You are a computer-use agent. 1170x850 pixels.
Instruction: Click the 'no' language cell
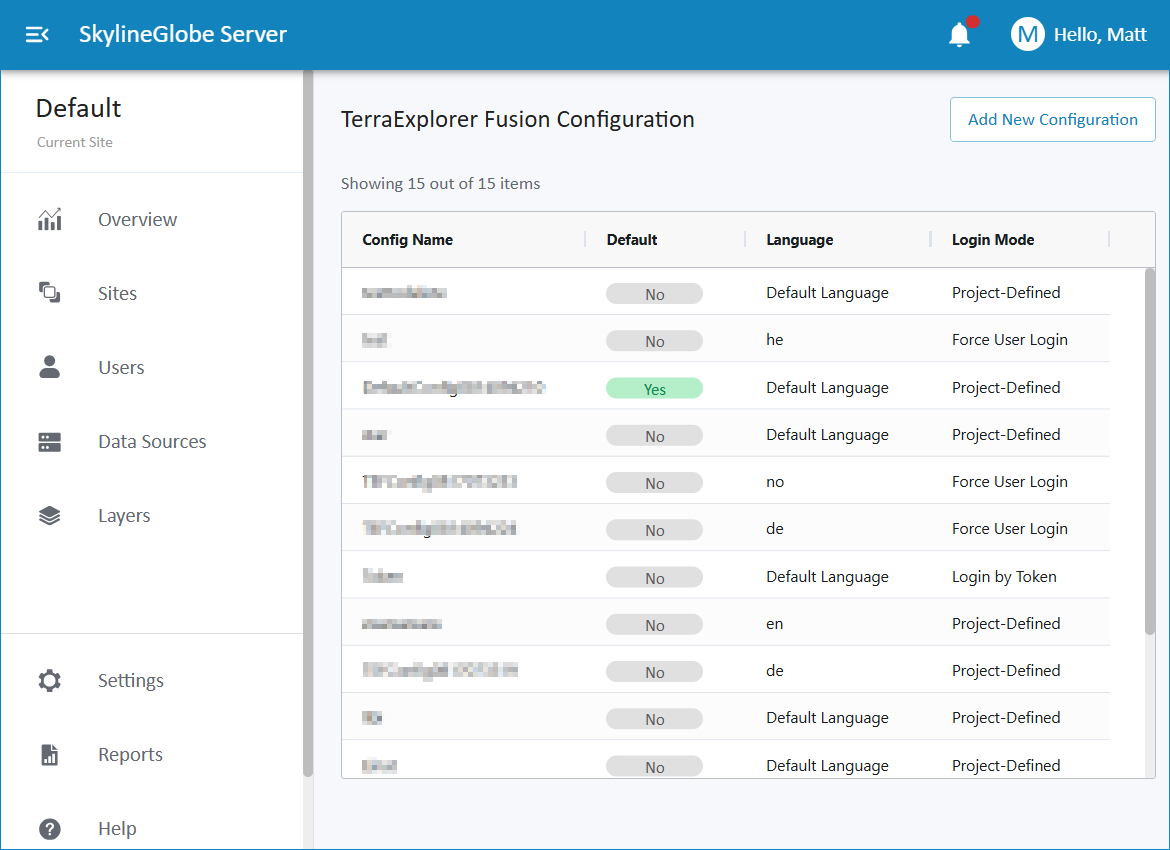pyautogui.click(x=775, y=482)
